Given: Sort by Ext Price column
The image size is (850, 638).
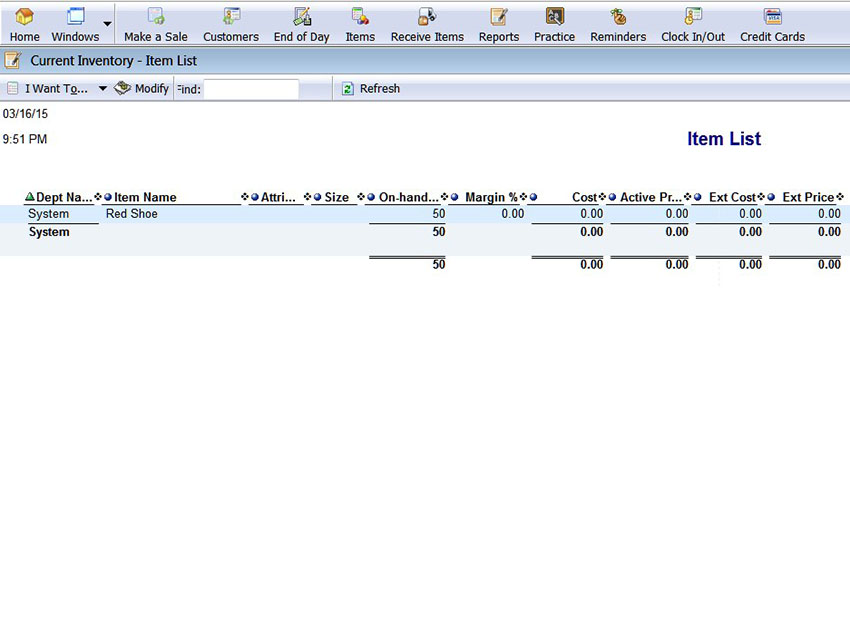Looking at the screenshot, I should point(808,197).
